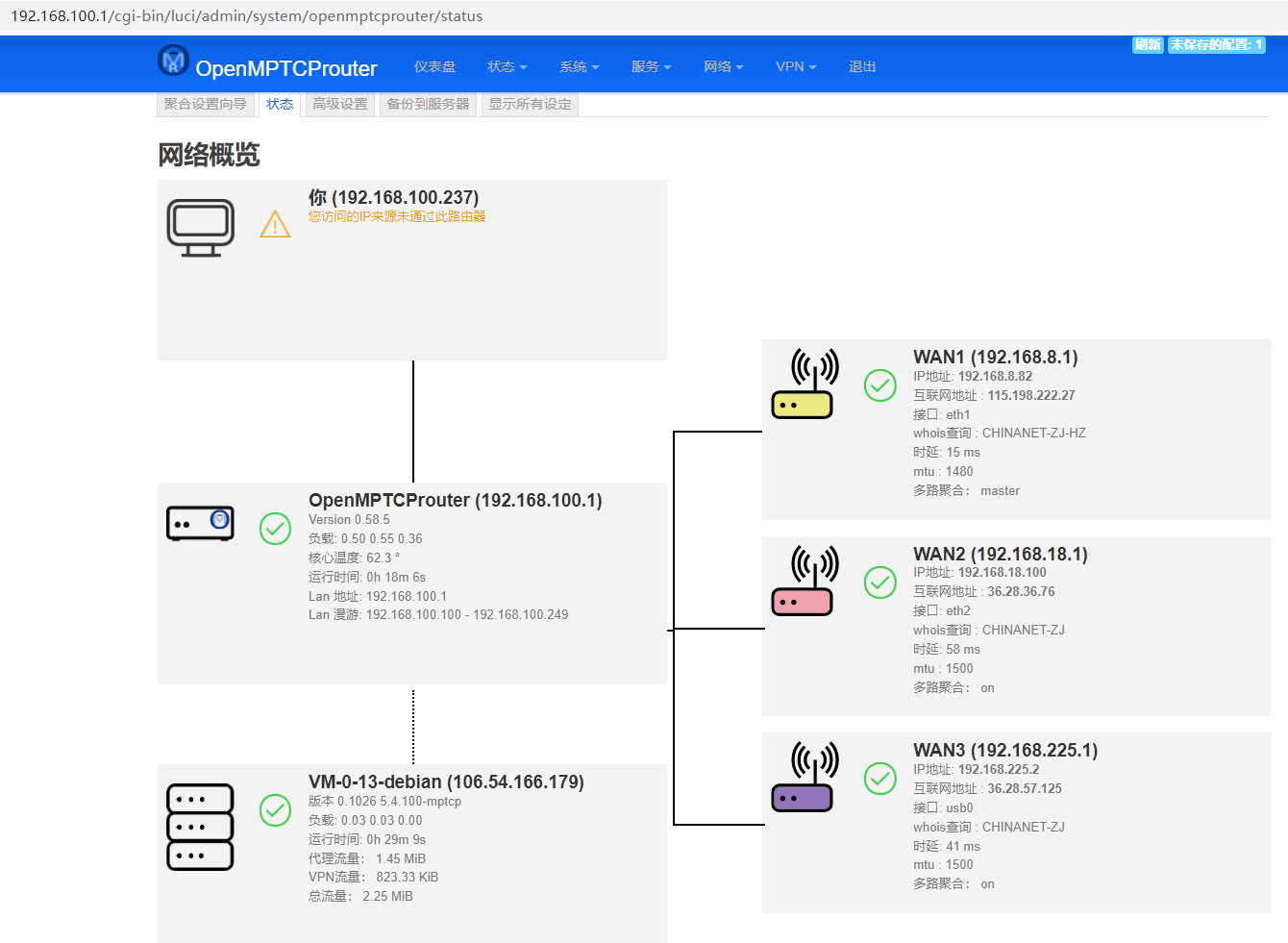Click the WAN1 multipath value master
The image size is (1288, 943).
pos(1000,490)
